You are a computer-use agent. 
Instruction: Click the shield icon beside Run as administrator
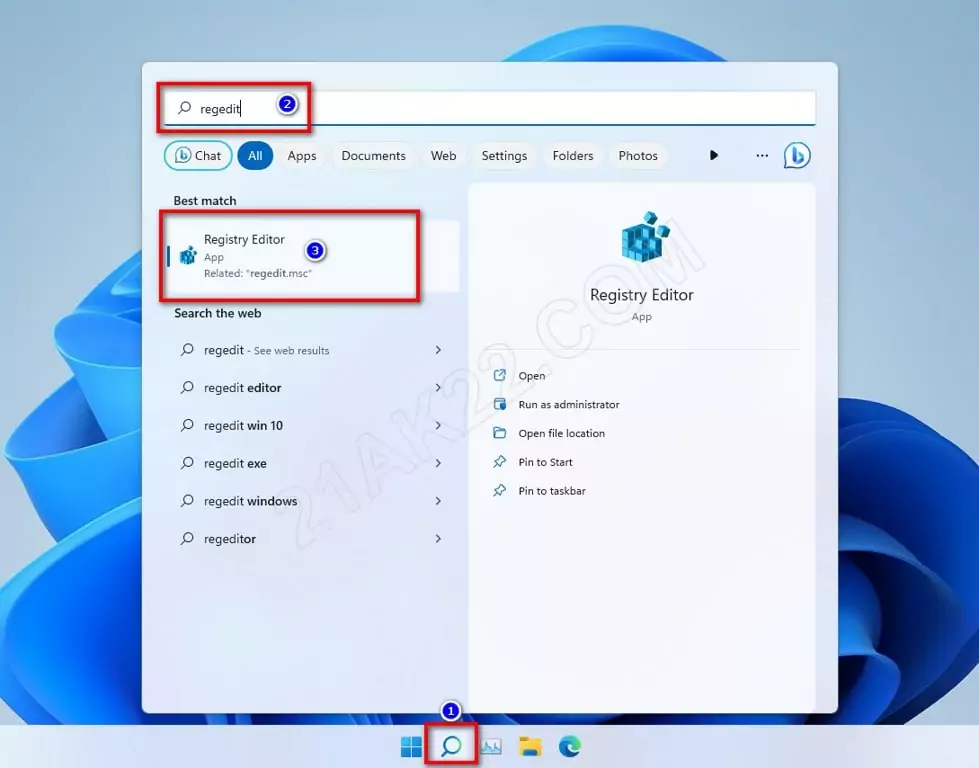pos(499,404)
